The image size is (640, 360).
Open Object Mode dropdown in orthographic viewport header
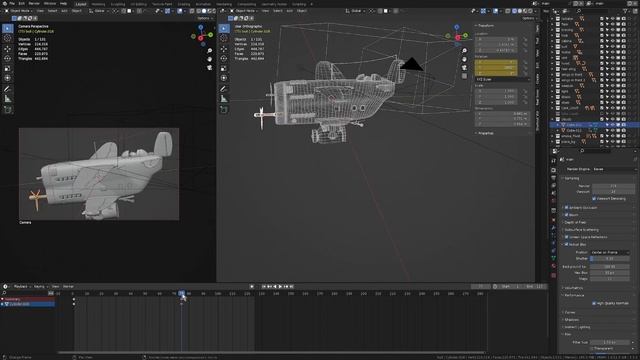click(243, 11)
